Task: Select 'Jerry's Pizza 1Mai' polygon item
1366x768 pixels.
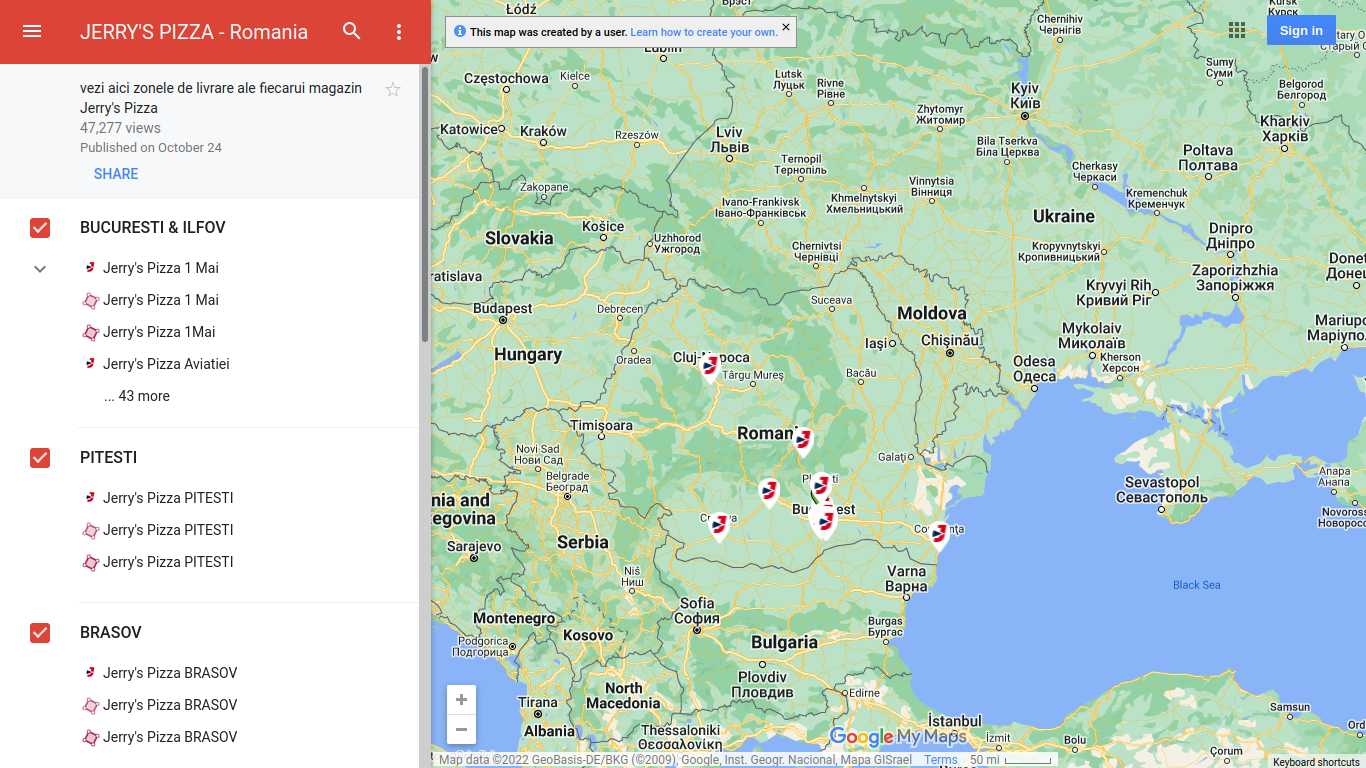Action: (x=159, y=332)
